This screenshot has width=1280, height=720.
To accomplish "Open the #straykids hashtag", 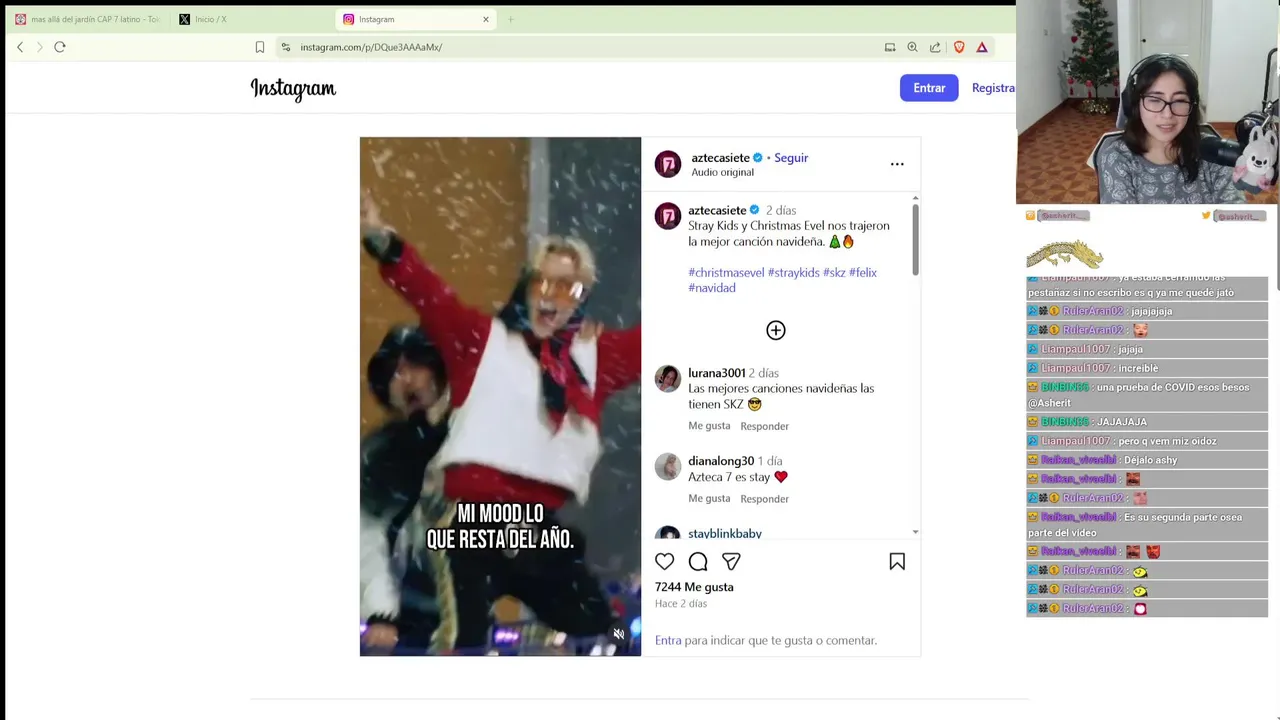I will [x=793, y=272].
